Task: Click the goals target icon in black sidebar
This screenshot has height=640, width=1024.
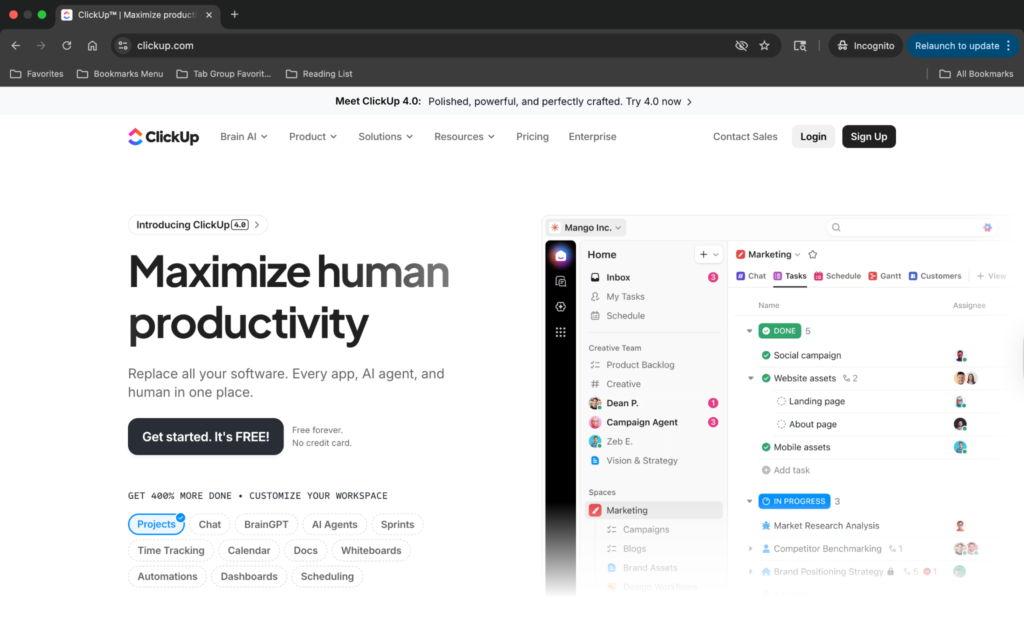Action: 560,307
